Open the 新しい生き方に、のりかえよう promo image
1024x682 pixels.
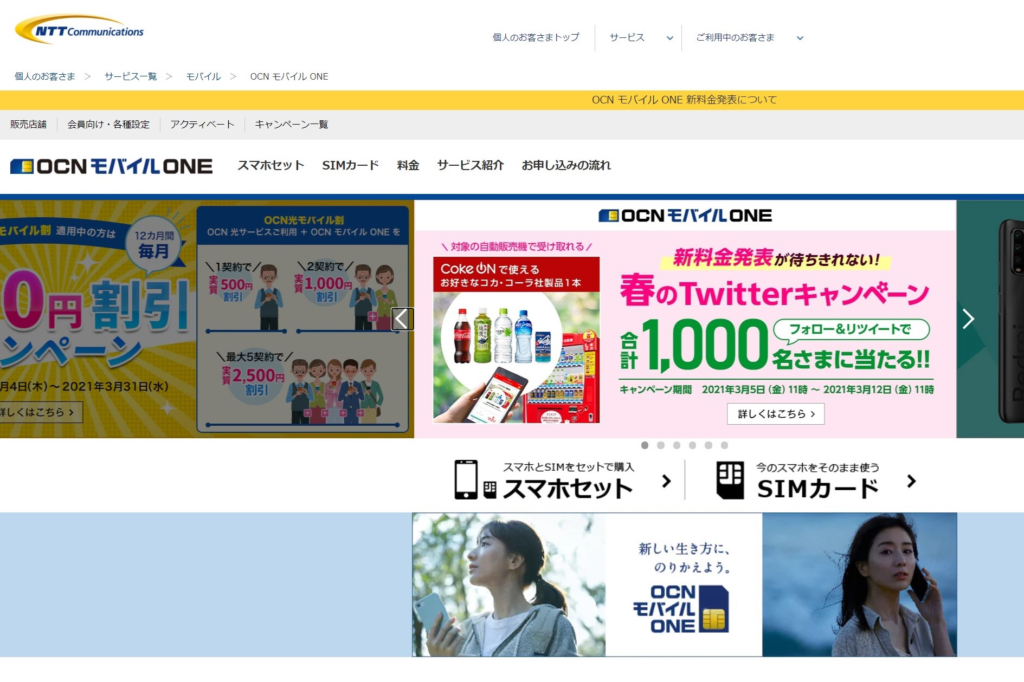coord(684,585)
